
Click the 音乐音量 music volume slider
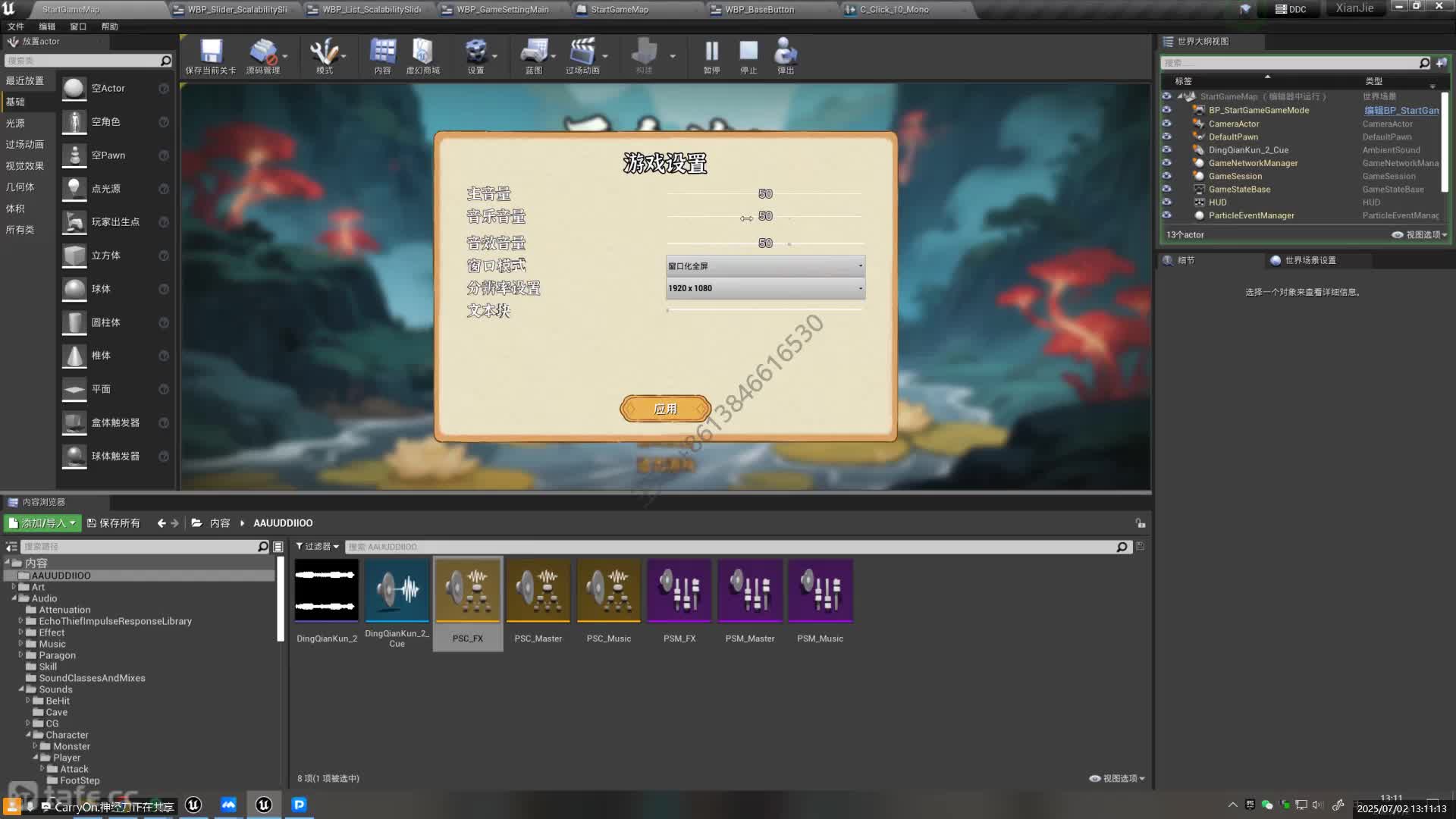(764, 217)
